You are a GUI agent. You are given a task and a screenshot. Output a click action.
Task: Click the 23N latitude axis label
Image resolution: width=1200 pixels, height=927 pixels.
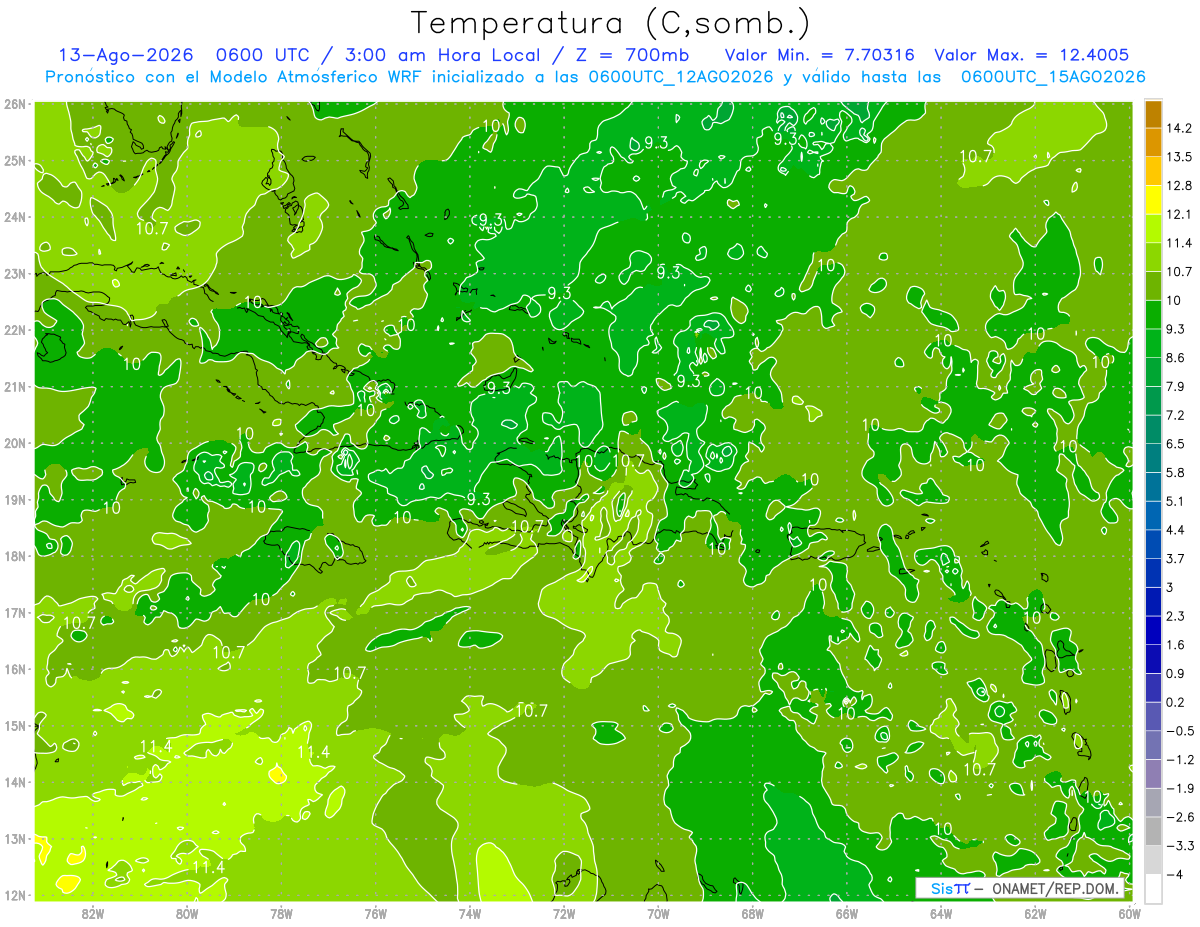(14, 273)
